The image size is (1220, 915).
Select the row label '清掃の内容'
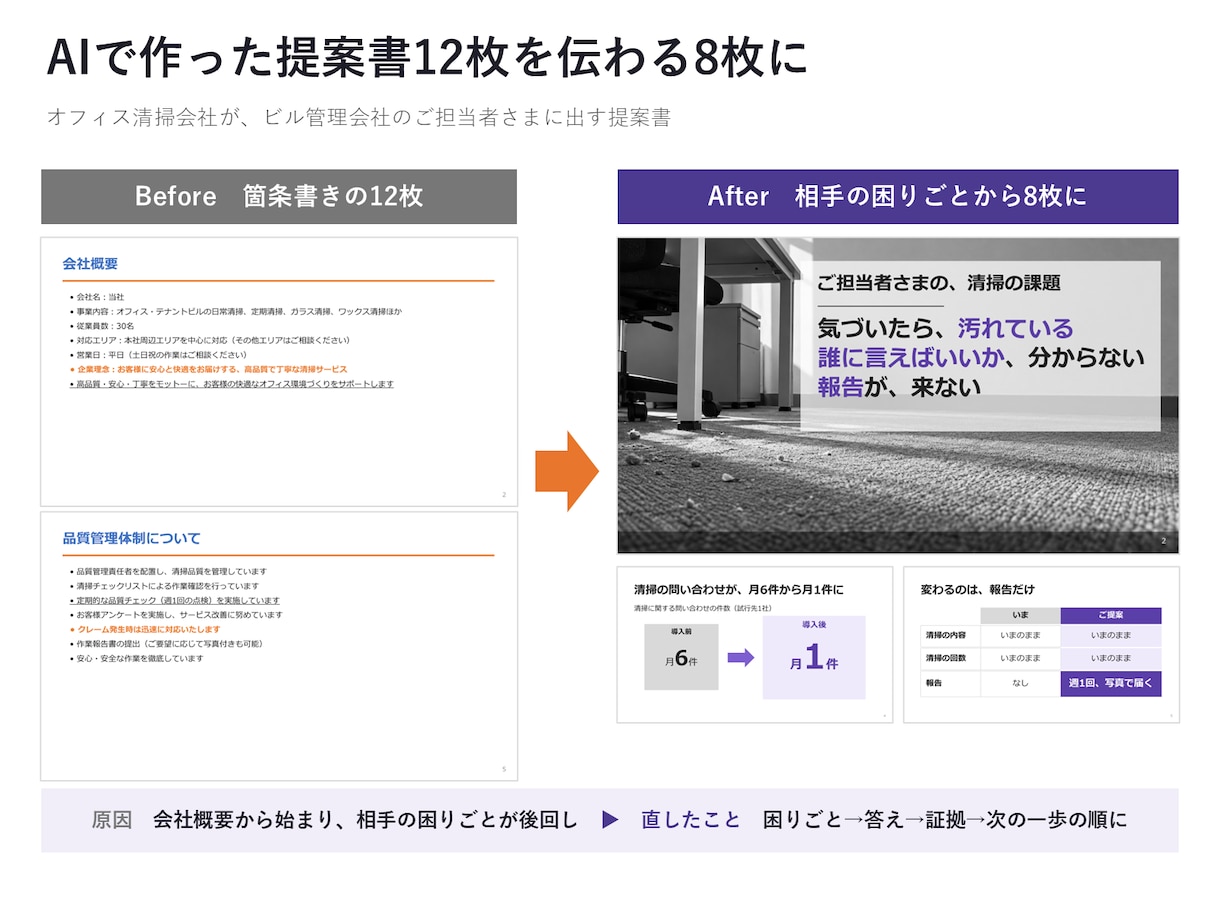coord(945,635)
